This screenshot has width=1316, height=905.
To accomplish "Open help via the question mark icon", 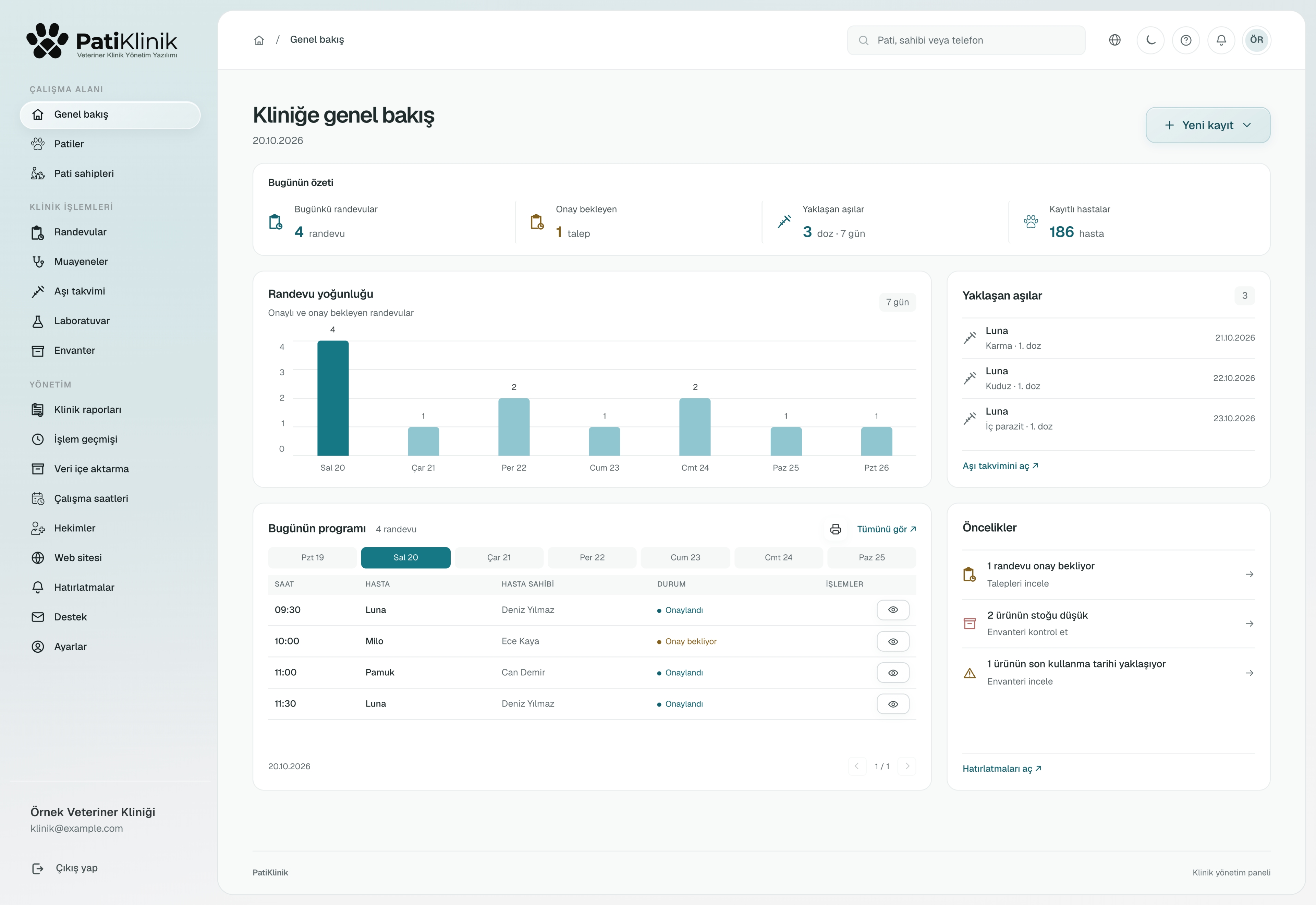I will (1186, 40).
